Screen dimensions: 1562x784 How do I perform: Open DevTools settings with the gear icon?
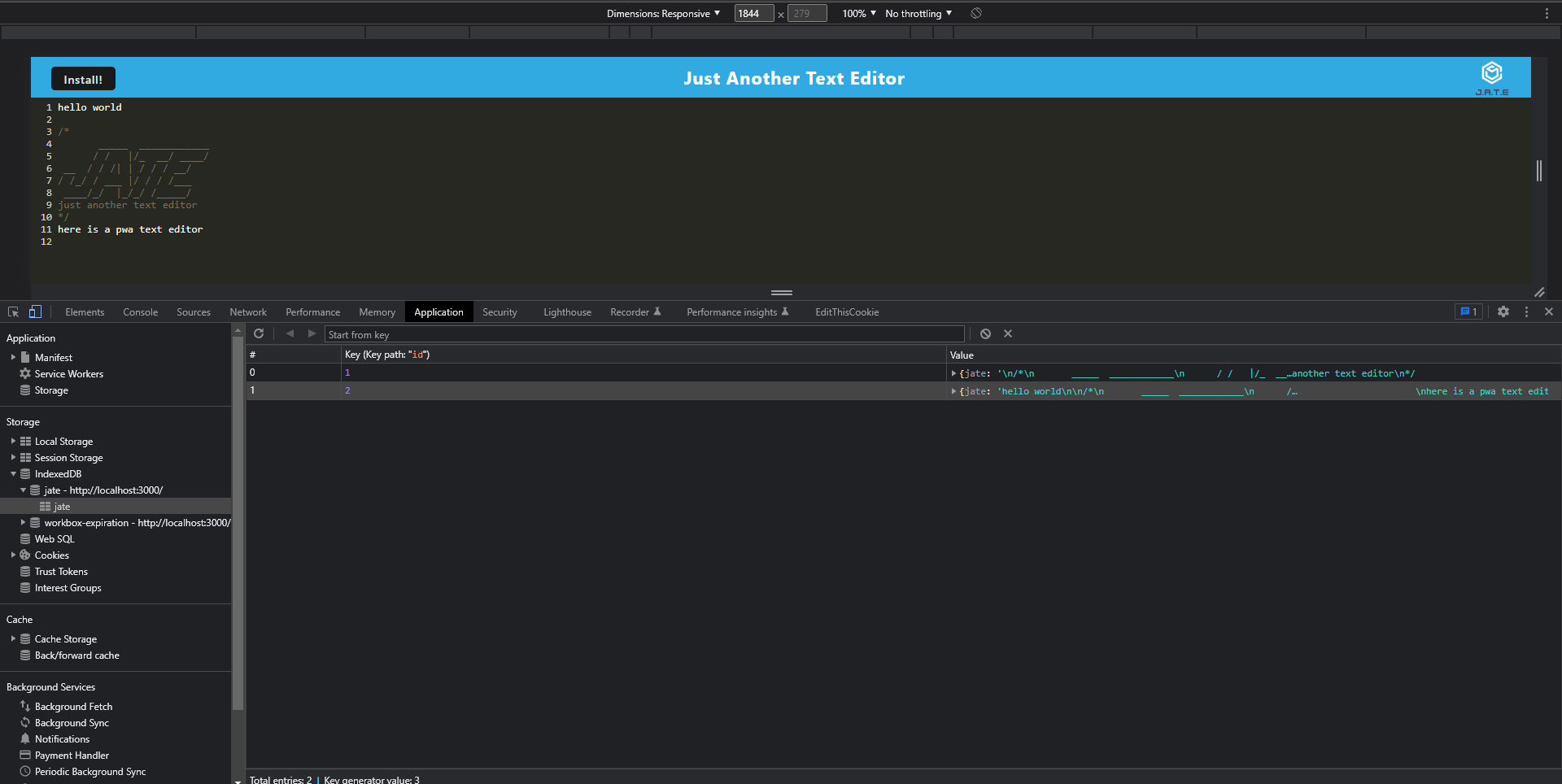1503,311
